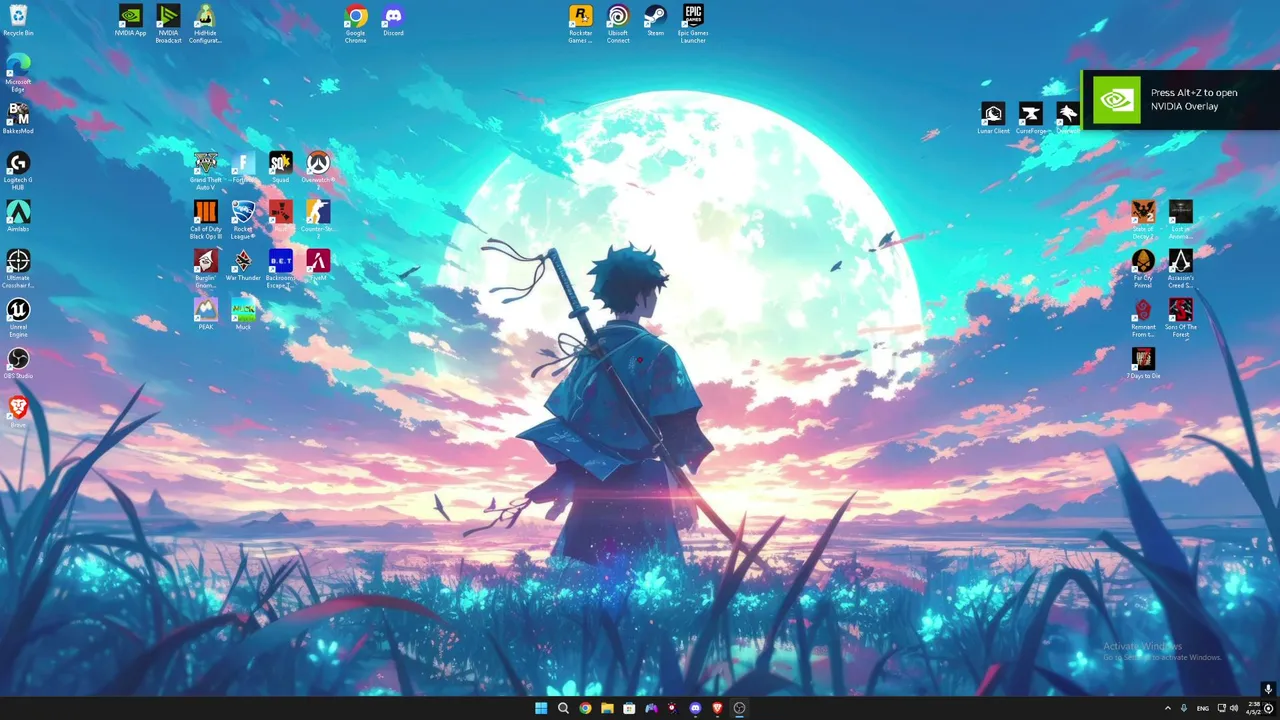
Task: Open Microsoft Store from the taskbar
Action: tap(629, 708)
